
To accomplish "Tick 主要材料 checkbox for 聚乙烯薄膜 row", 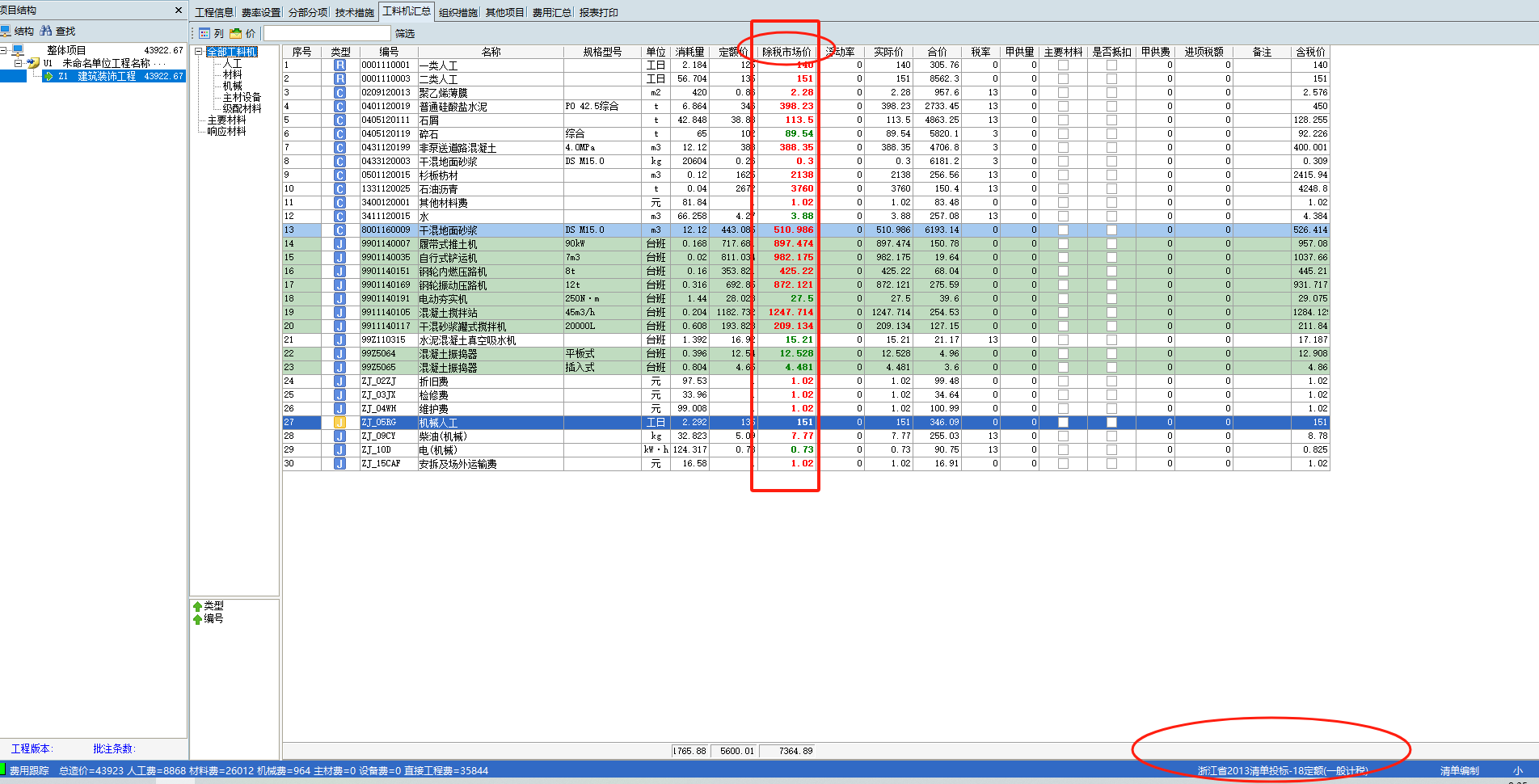I will tap(1063, 93).
